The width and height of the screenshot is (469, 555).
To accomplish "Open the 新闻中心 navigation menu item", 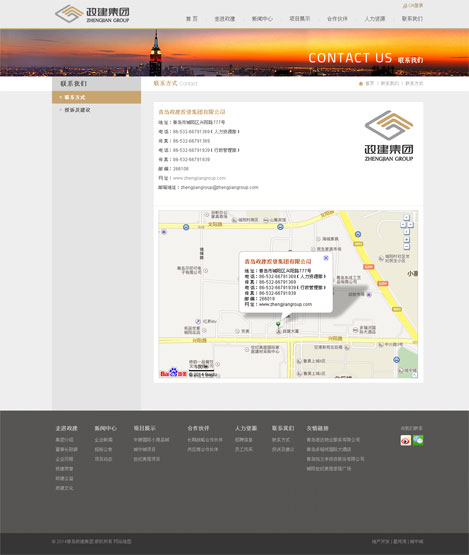I will pos(262,19).
